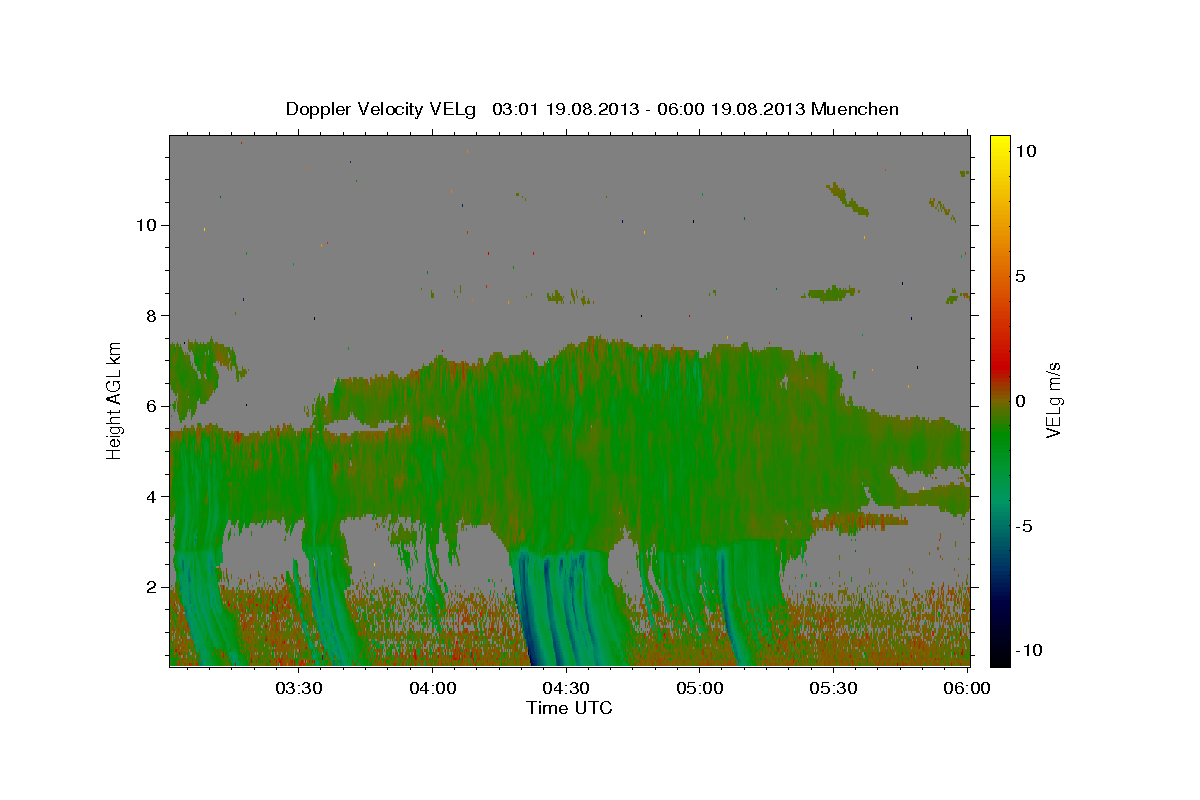1200x800 pixels.
Task: Click the colorbar value -10 label
Action: pyautogui.click(x=1029, y=651)
